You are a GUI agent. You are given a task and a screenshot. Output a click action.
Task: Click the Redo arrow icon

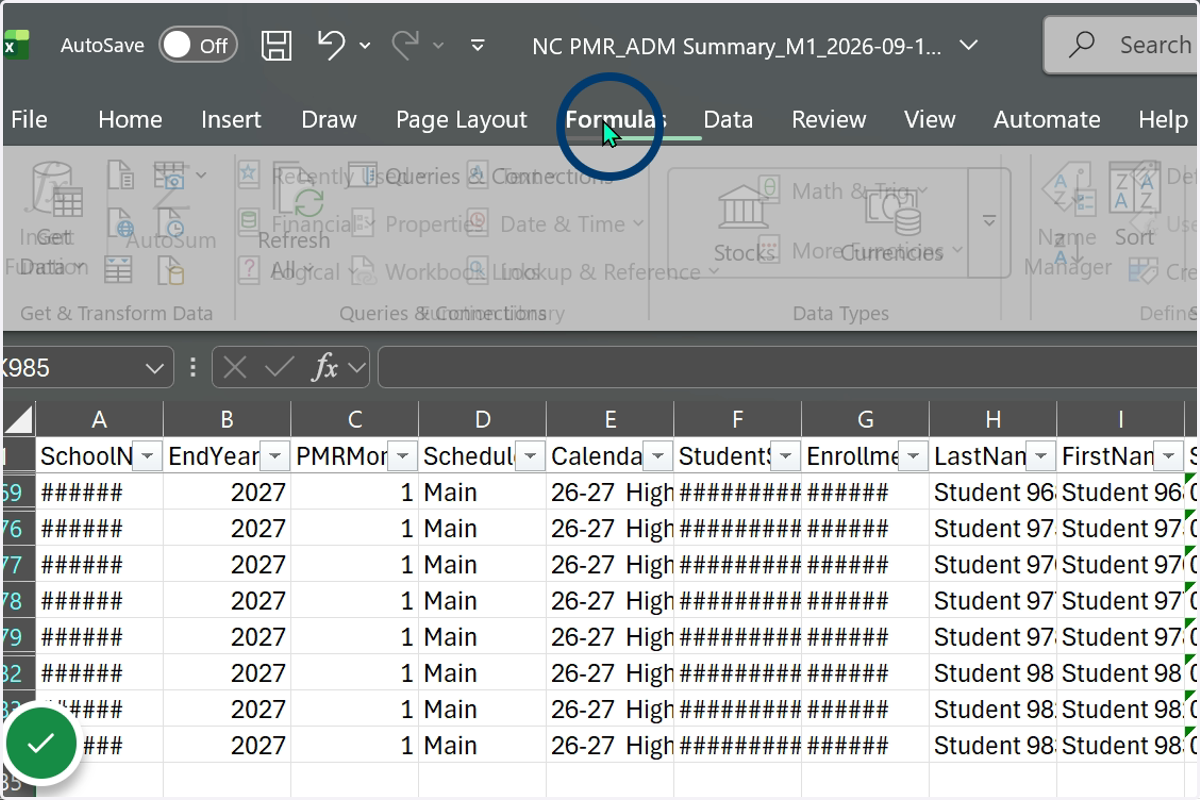(x=406, y=44)
